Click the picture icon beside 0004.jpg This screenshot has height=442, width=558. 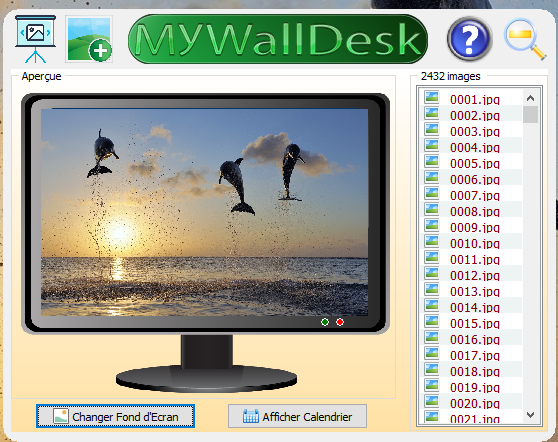click(432, 145)
